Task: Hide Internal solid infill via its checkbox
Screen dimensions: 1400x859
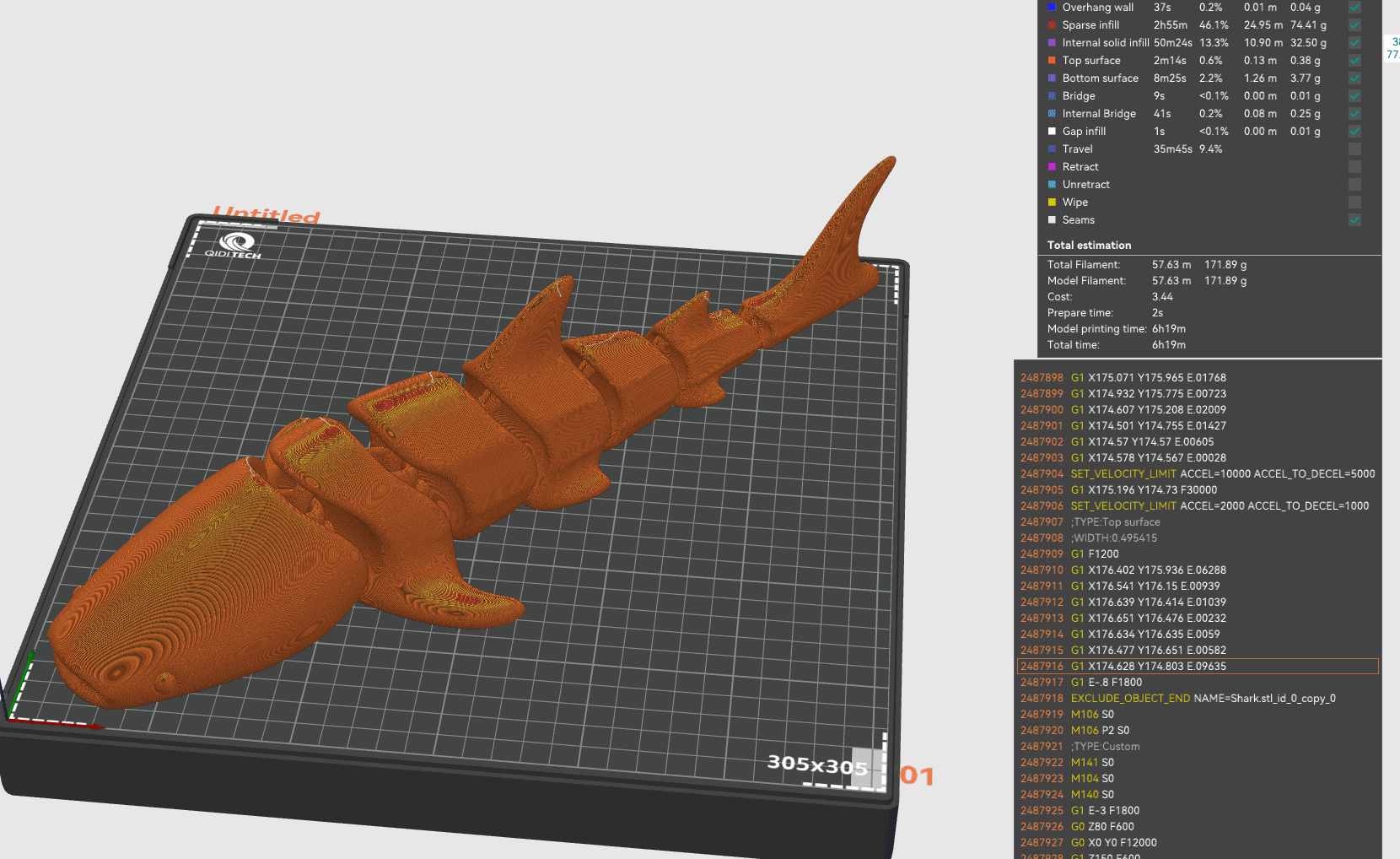Action: [x=1354, y=43]
